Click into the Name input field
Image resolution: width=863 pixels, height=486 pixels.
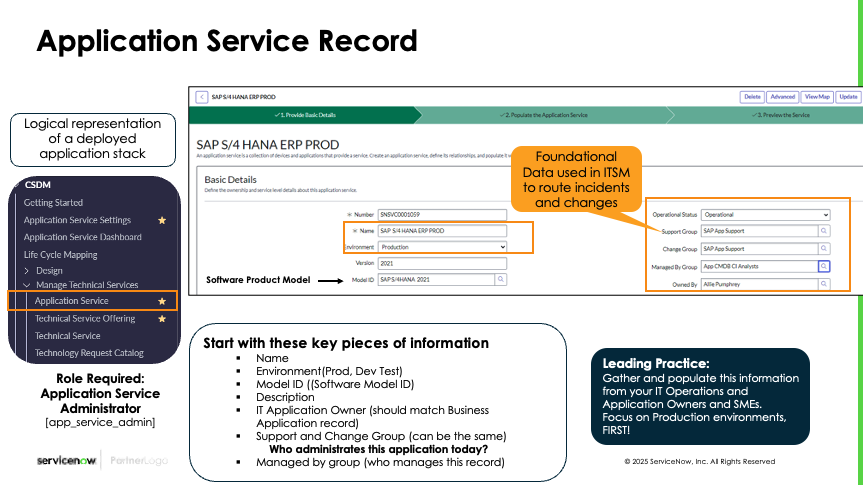point(442,231)
